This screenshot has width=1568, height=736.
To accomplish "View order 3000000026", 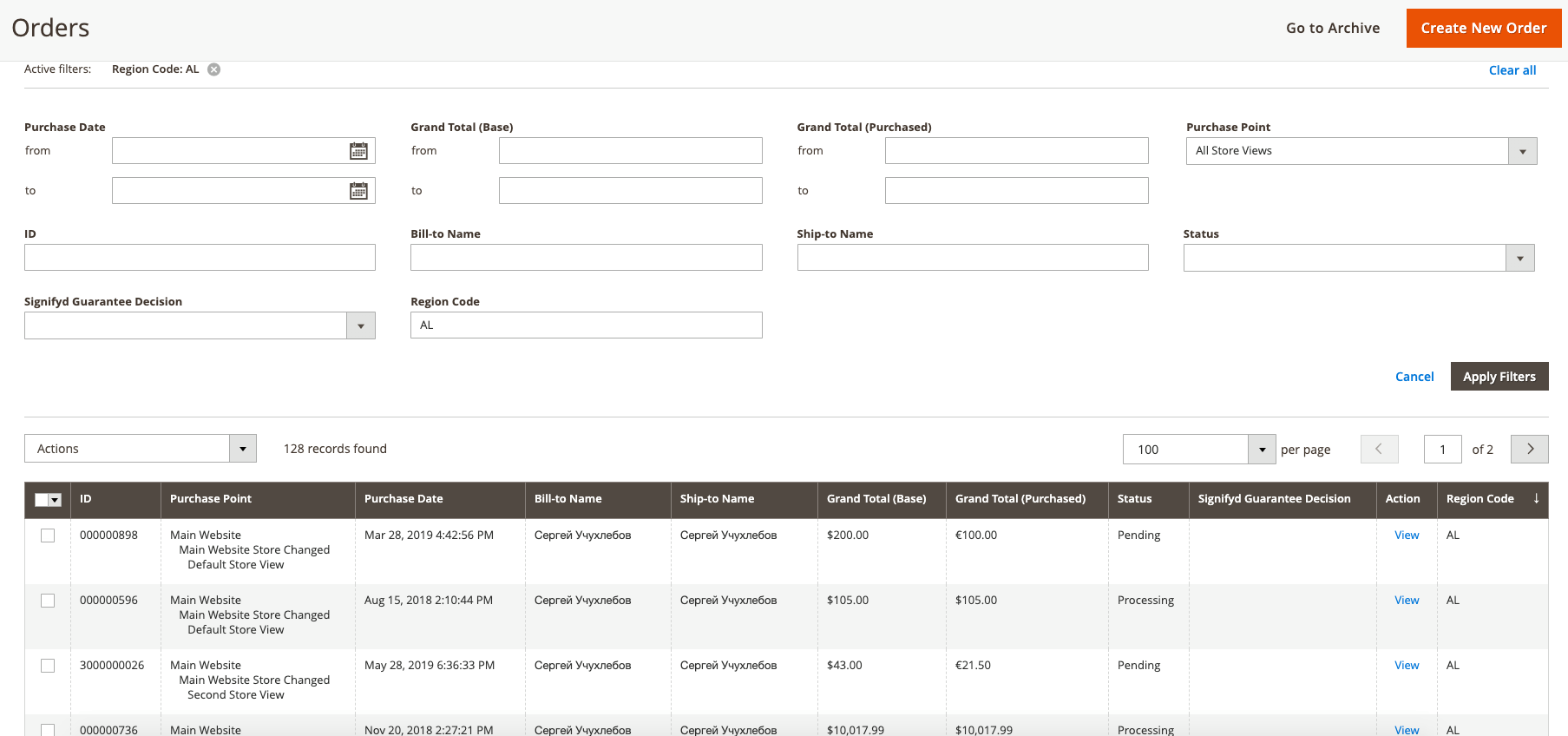I will click(x=1407, y=665).
